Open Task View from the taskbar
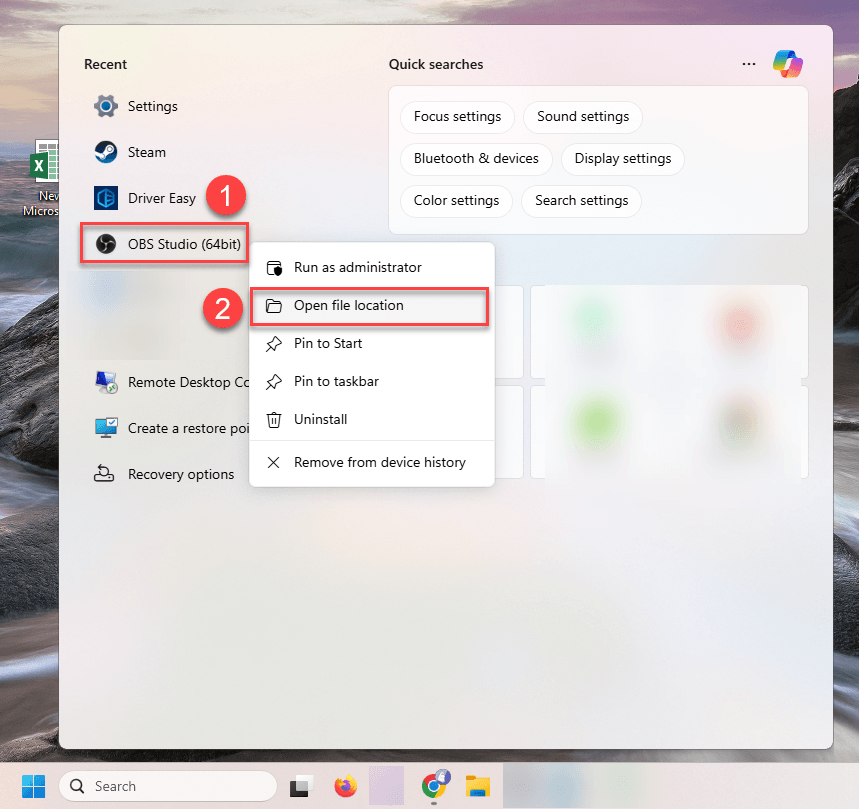The width and height of the screenshot is (859, 809). [301, 787]
